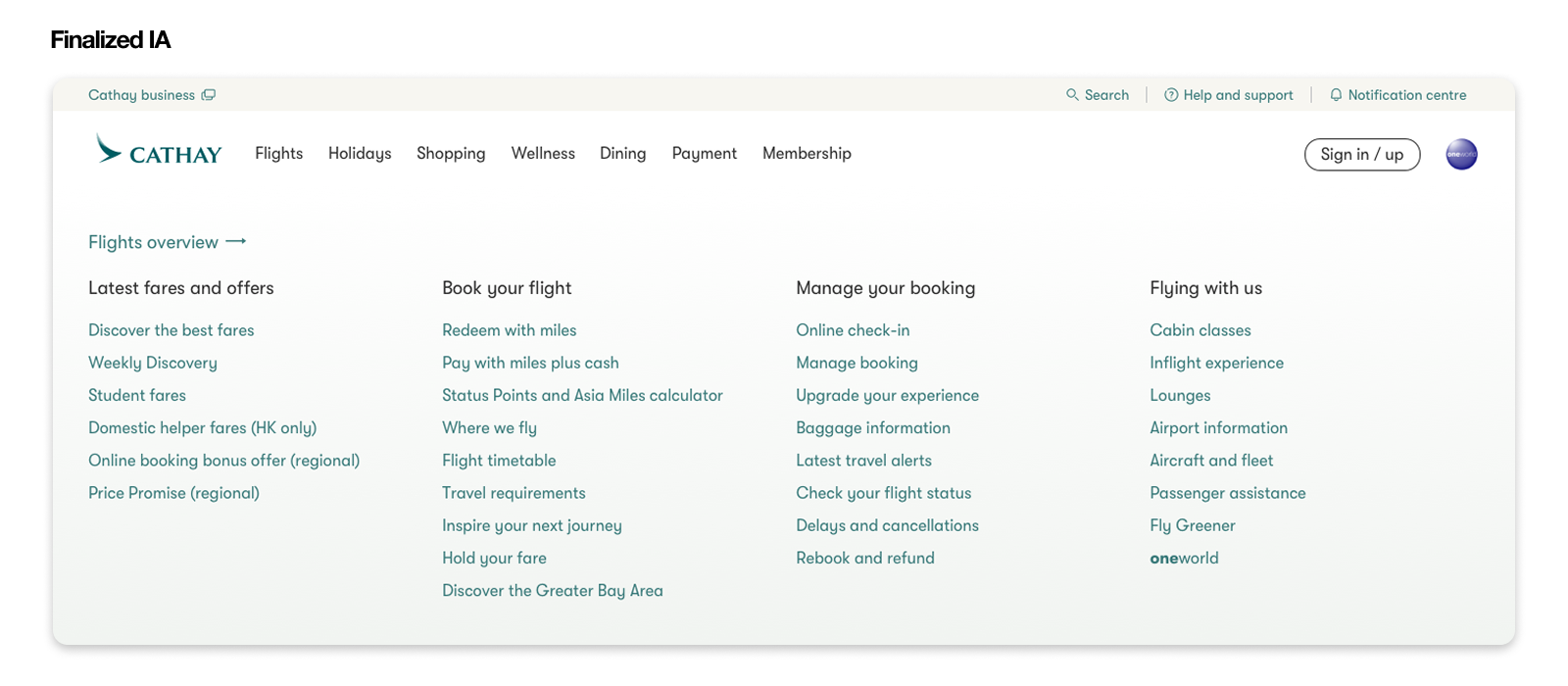The image size is (1568, 686).
Task: Open Cabin classes link
Action: pos(1200,330)
